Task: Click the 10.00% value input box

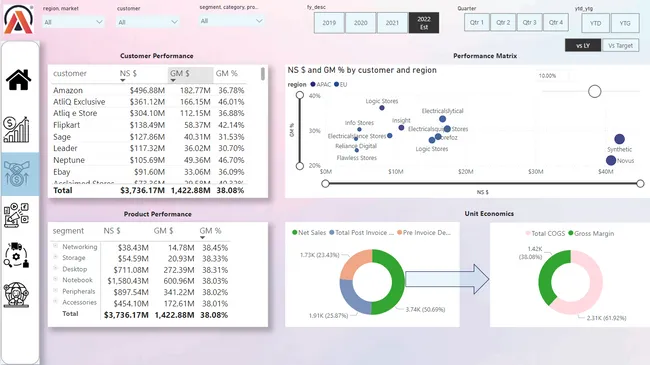Action: [553, 76]
